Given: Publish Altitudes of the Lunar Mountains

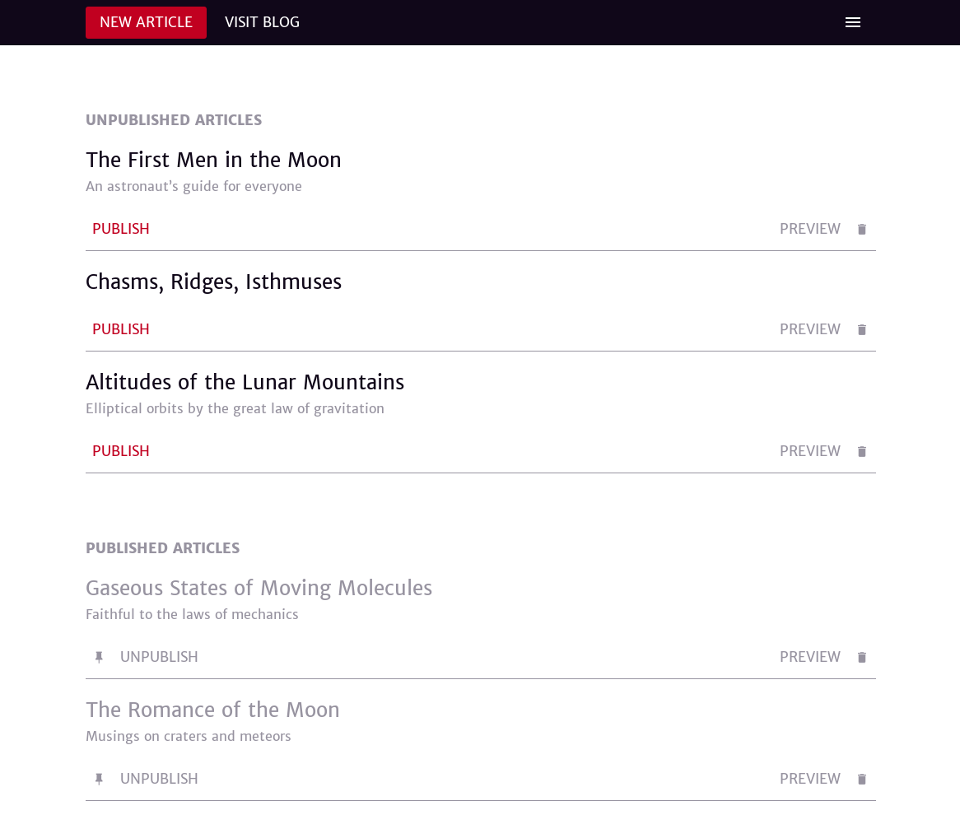Looking at the screenshot, I should pyautogui.click(x=121, y=451).
